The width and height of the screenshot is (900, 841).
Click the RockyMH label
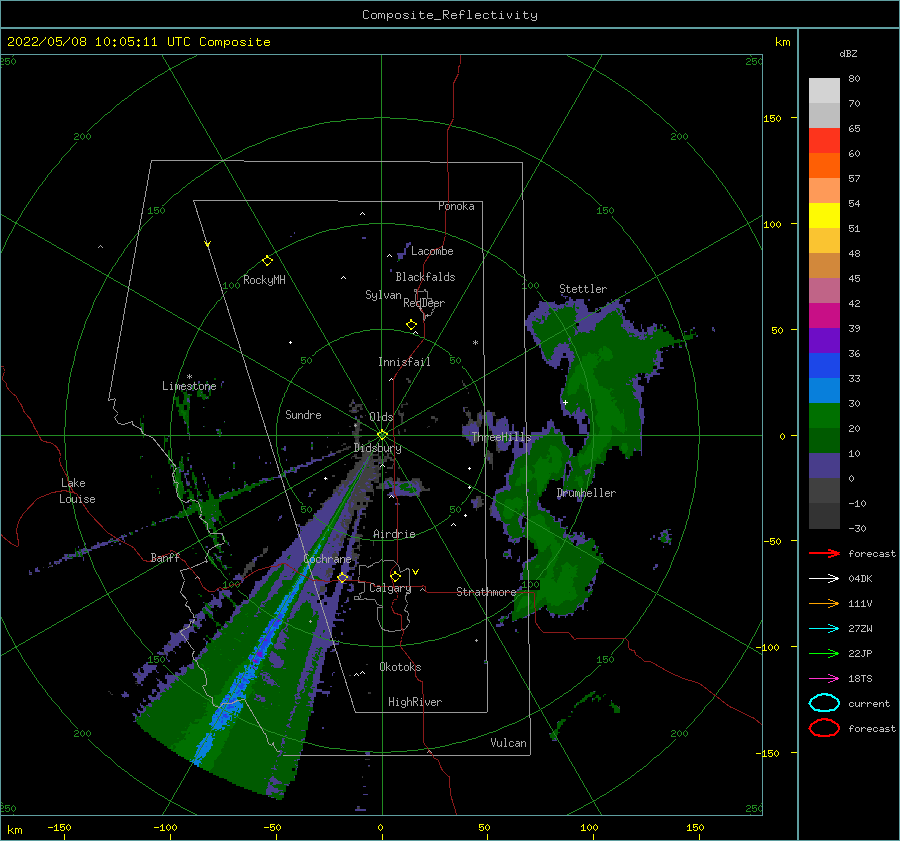pos(264,280)
